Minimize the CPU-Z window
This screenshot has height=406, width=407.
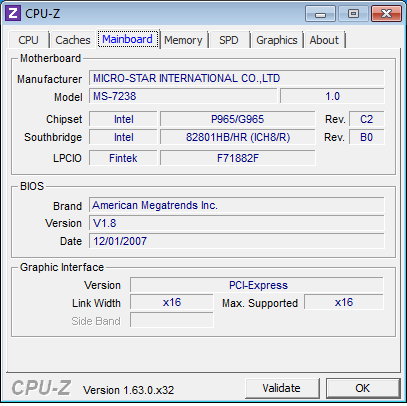[x=320, y=14]
